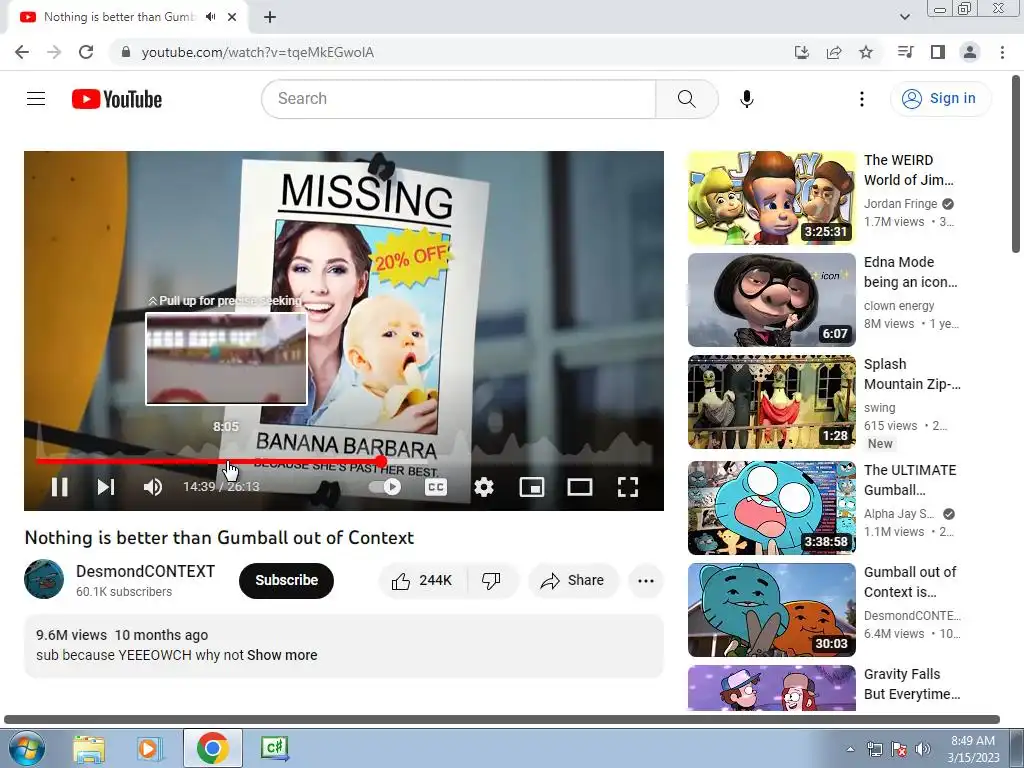Open system volume tray icon

923,749
